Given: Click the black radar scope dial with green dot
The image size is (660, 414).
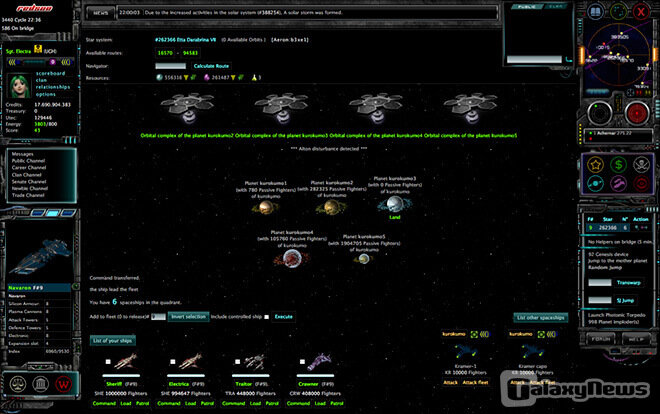Looking at the screenshot, I should click(599, 113).
